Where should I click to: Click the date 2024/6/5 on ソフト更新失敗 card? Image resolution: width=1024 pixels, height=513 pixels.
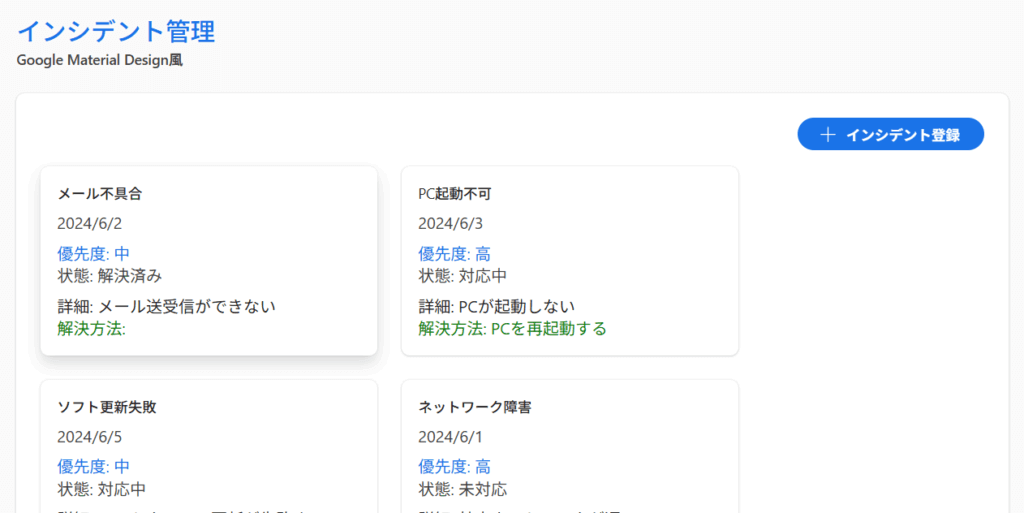[89, 437]
